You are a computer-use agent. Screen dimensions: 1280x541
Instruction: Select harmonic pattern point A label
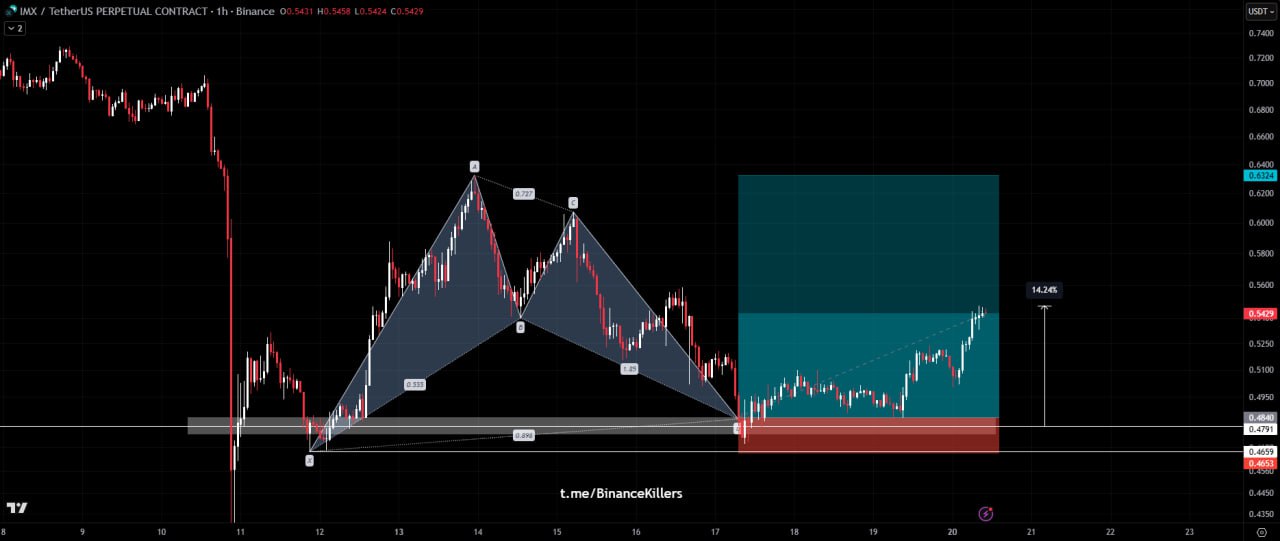pyautogui.click(x=474, y=166)
